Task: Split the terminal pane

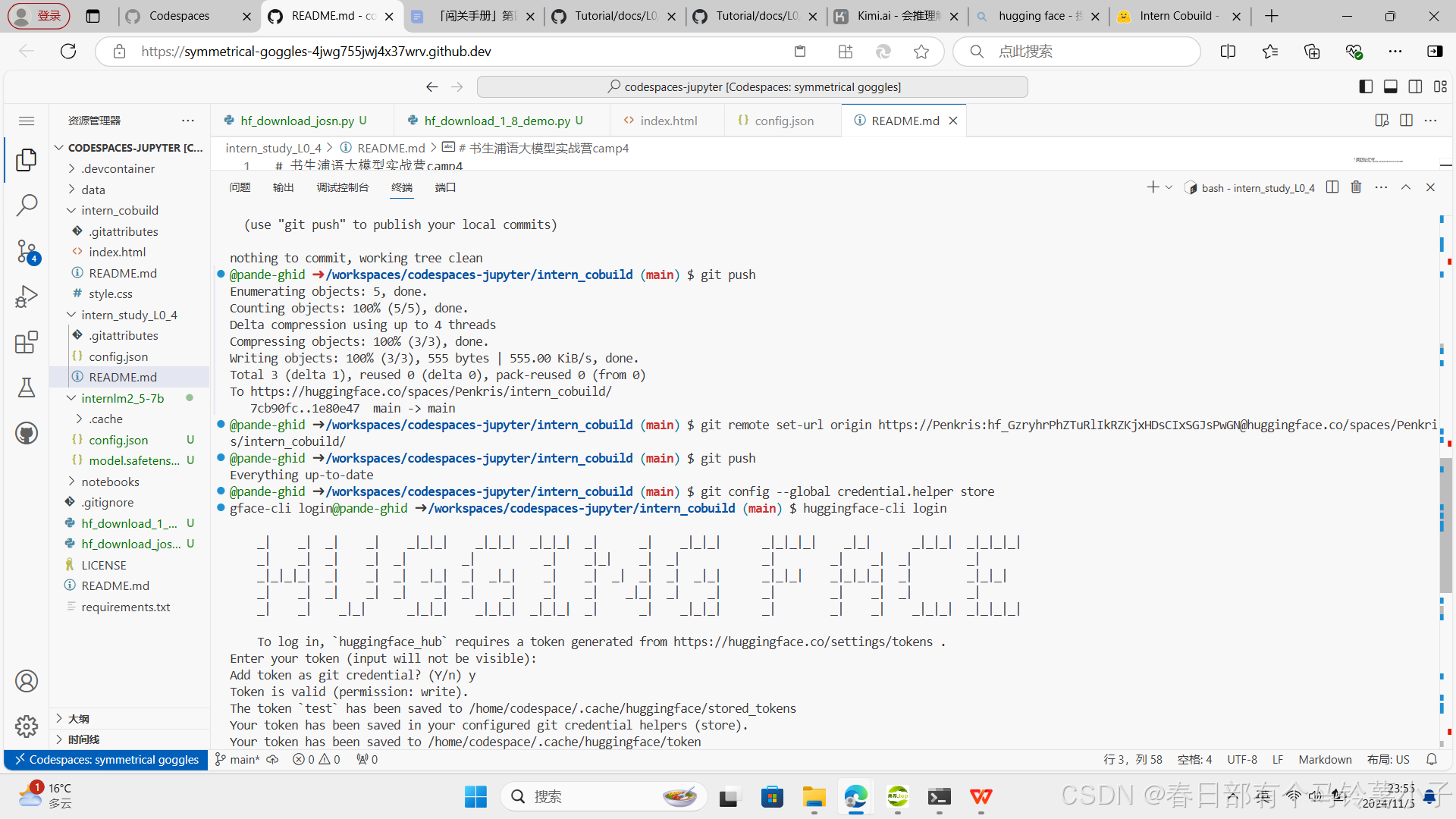Action: 1332,187
